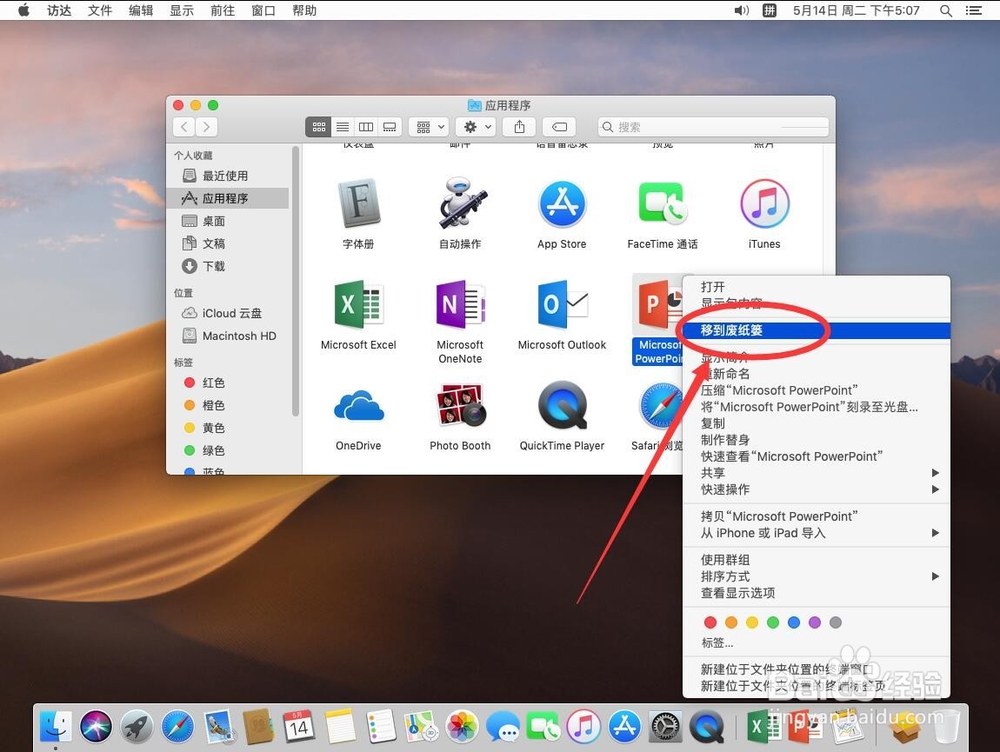Select the 红色 tag in sidebar
The image size is (1000, 752).
click(x=228, y=383)
